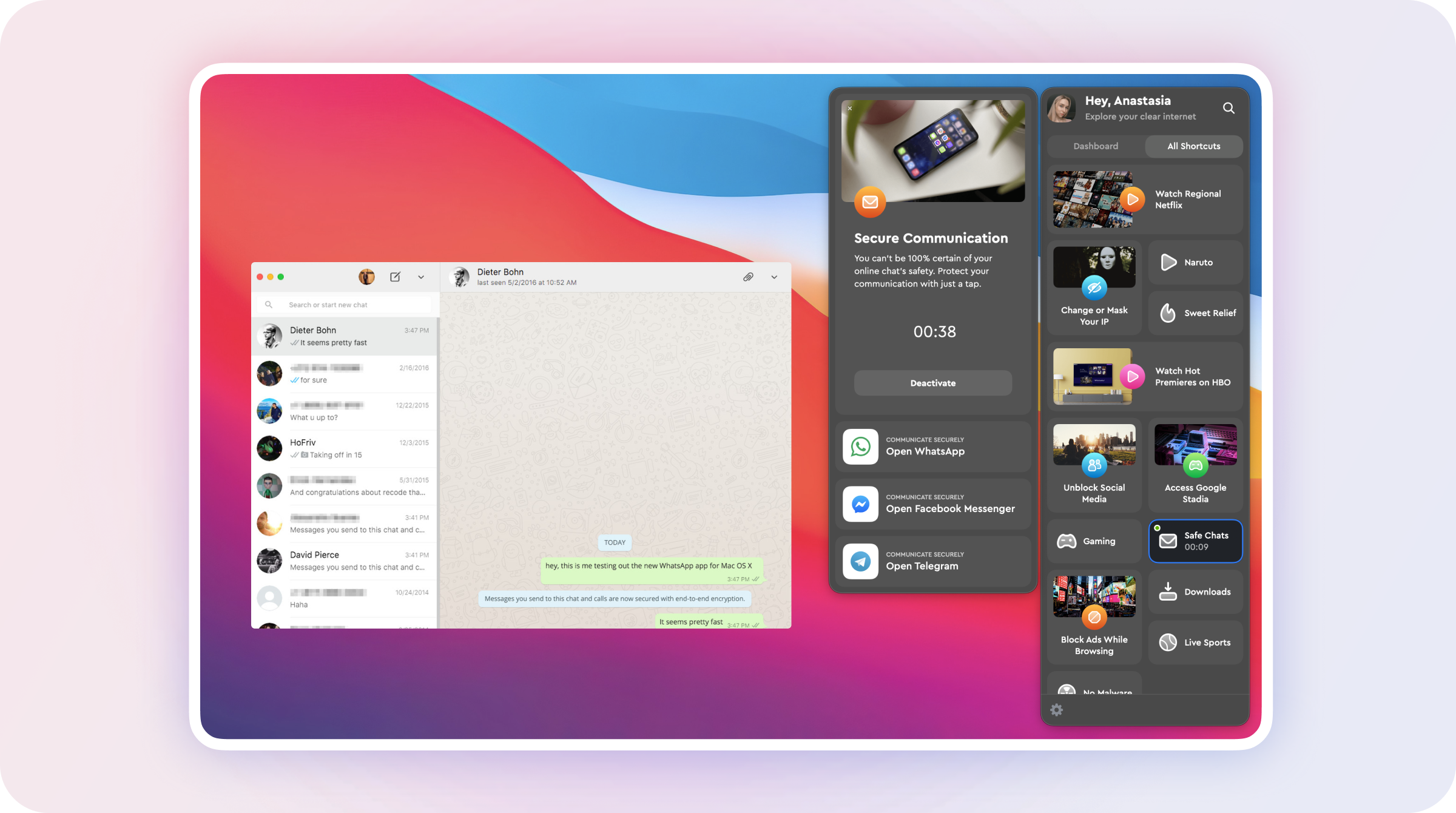1456x813 pixels.
Task: Click the Google Stadia gaming thumbnail
Action: tap(1196, 445)
